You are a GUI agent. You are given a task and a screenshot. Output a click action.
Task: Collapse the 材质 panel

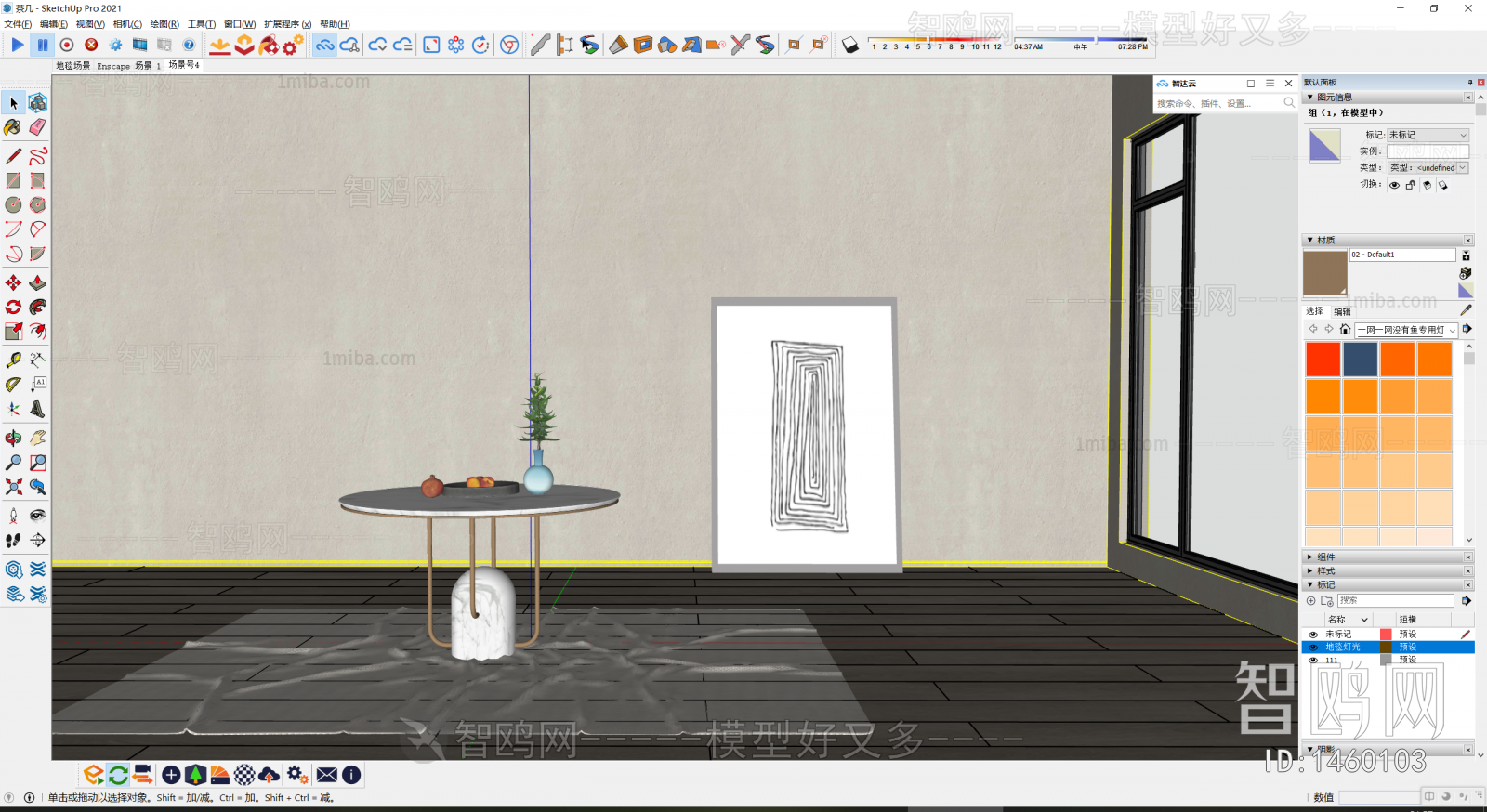(x=1311, y=241)
